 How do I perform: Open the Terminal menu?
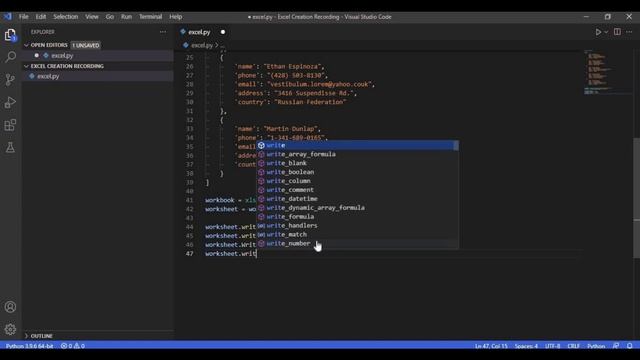[x=151, y=17]
